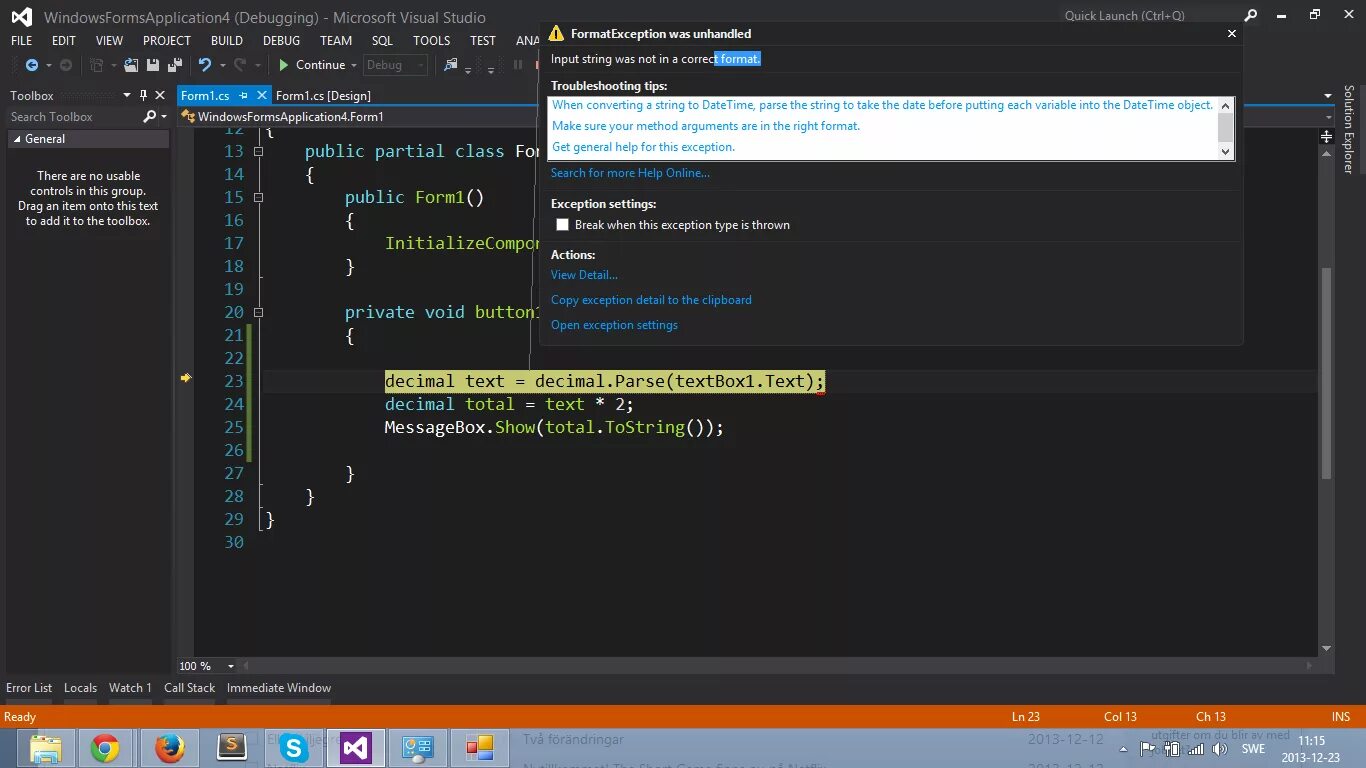Open Google Chrome from the taskbar
The height and width of the screenshot is (768, 1366).
tap(105, 747)
